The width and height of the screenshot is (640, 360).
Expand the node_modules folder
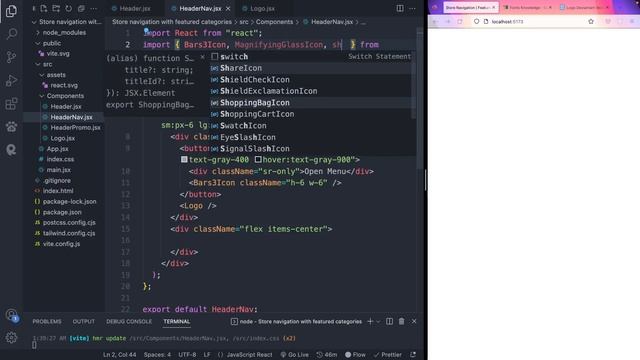64,32
